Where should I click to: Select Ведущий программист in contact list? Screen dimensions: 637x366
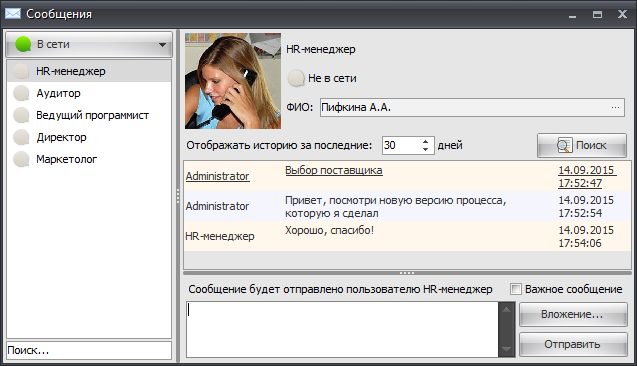(89, 115)
